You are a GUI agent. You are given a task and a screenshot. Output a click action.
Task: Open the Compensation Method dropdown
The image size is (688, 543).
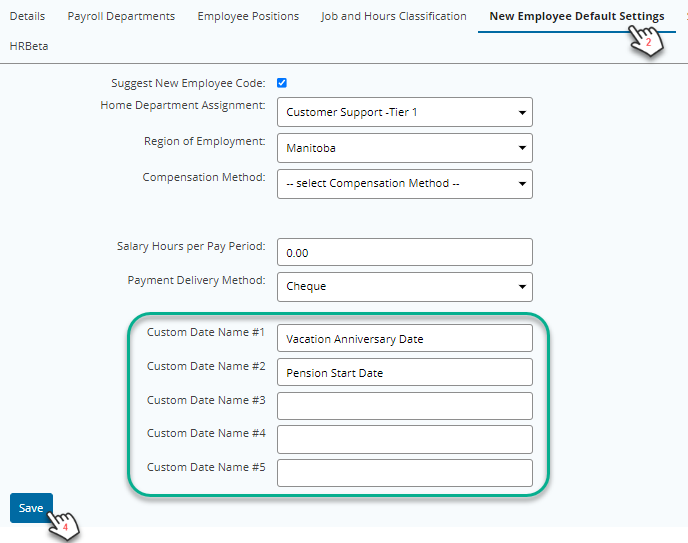405,184
